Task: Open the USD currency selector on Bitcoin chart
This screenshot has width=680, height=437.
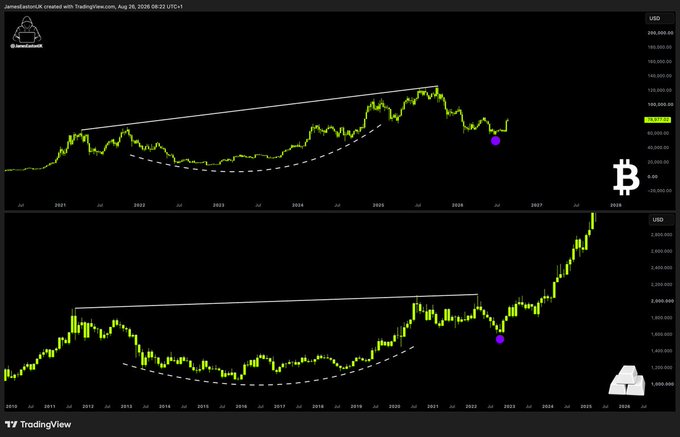Action: 661,19
